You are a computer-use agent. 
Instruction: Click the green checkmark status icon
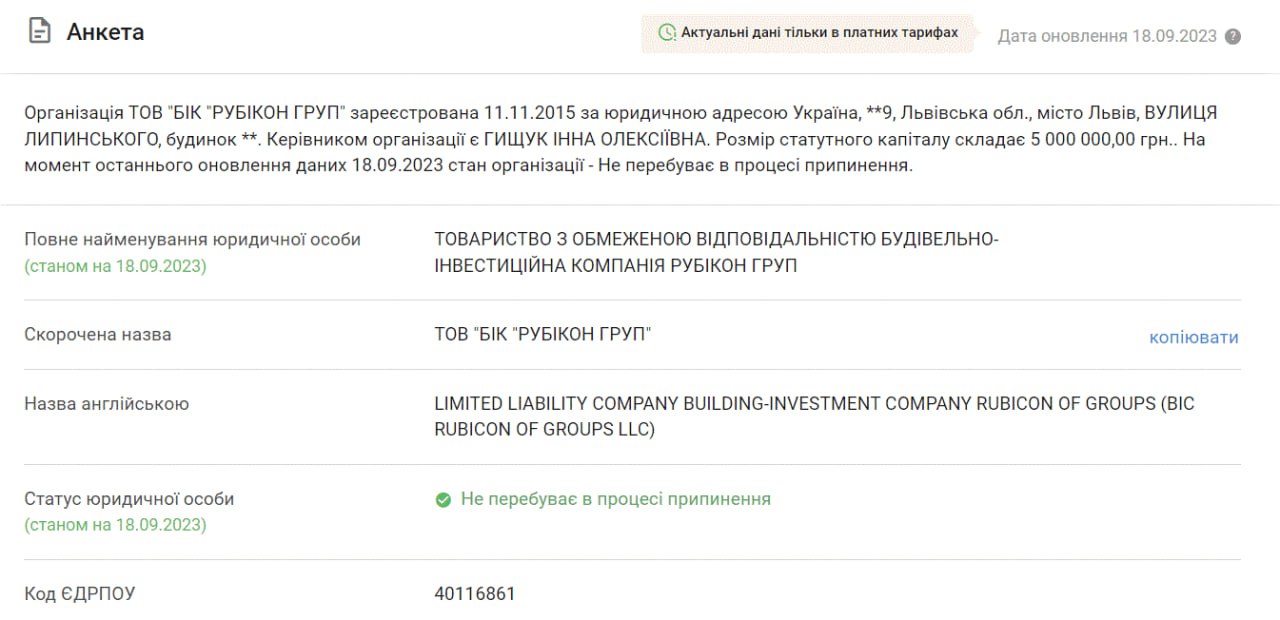(x=443, y=498)
